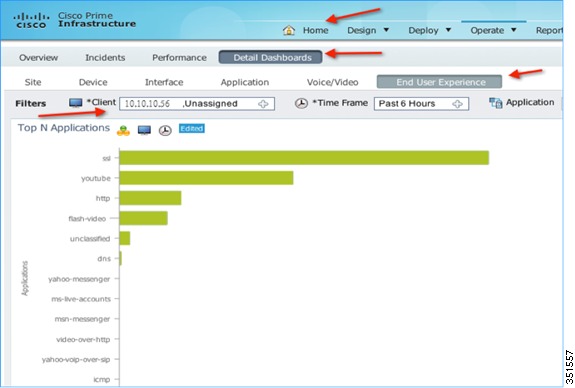Expand the Deploy dropdown arrow
This screenshot has width=575, height=388.
[448, 30]
